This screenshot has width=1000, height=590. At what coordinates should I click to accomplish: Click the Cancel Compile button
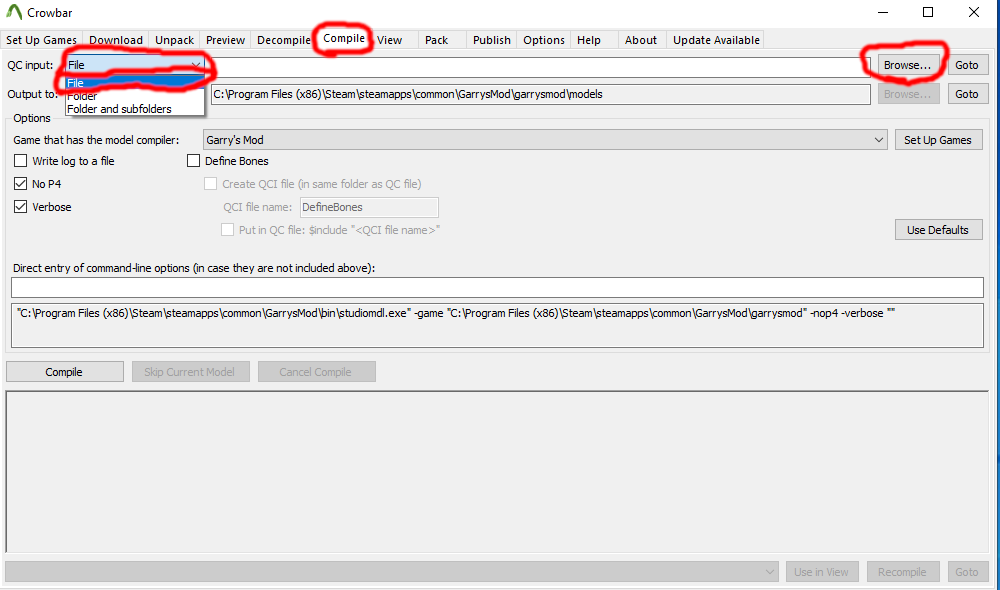316,372
